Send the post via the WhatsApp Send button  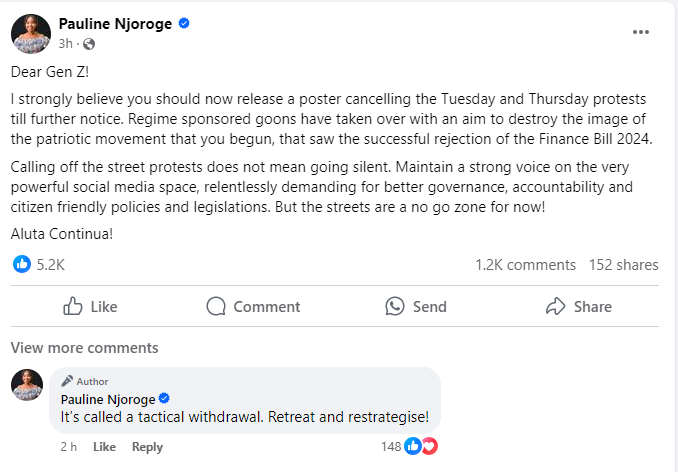click(x=416, y=306)
